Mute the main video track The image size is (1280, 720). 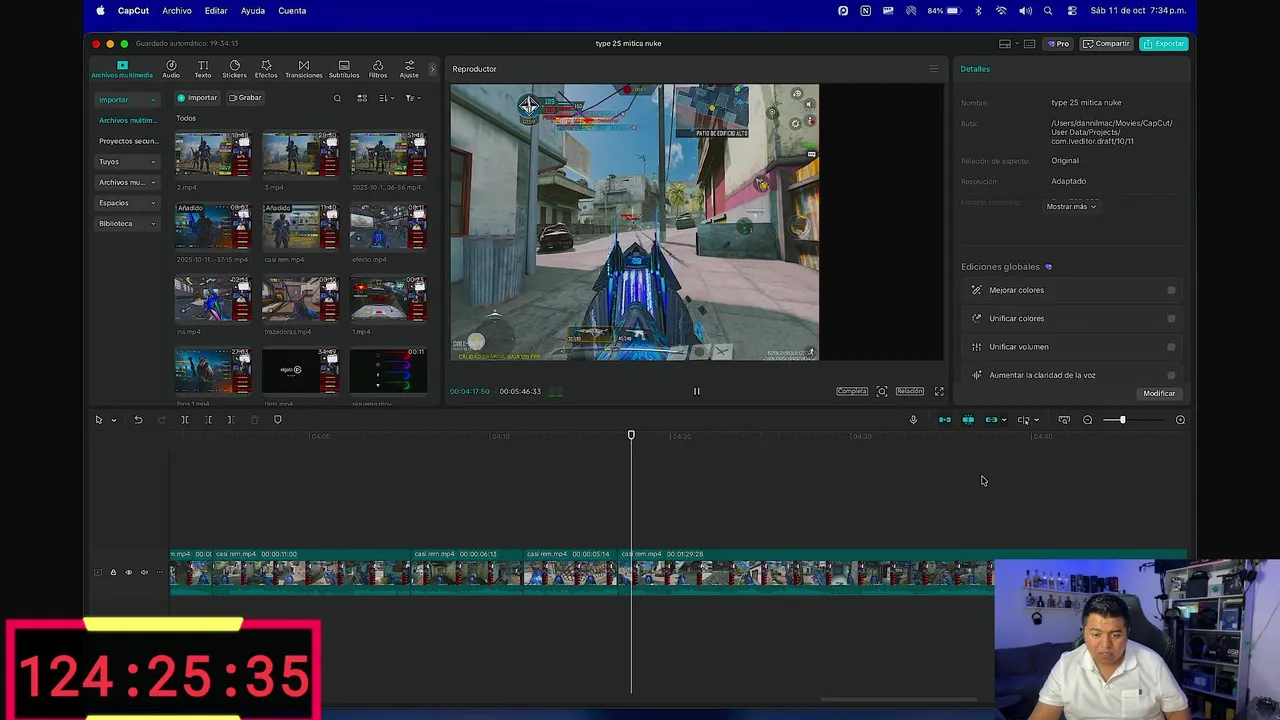point(144,573)
